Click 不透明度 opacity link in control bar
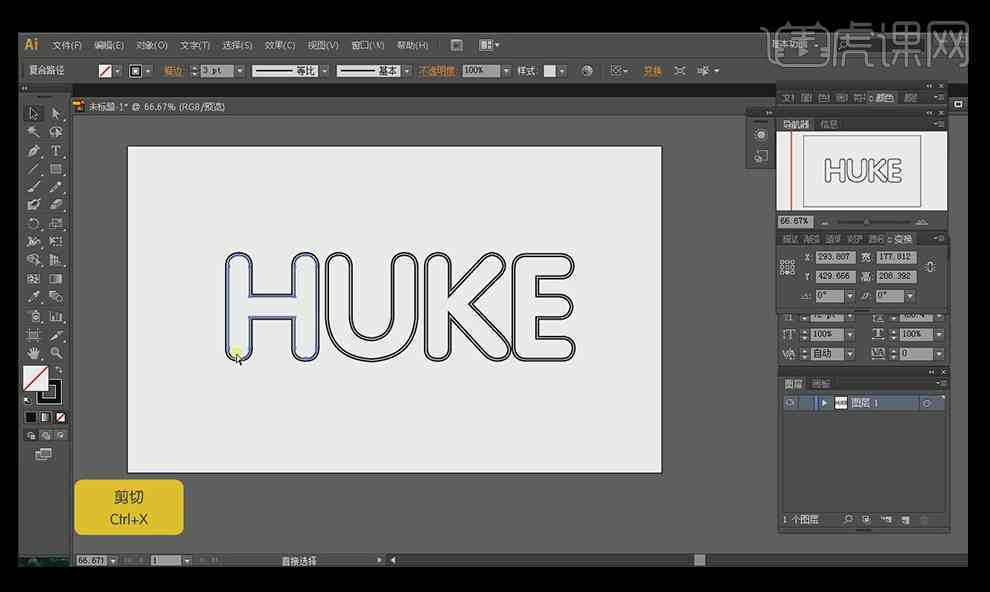The image size is (990, 592). point(437,71)
